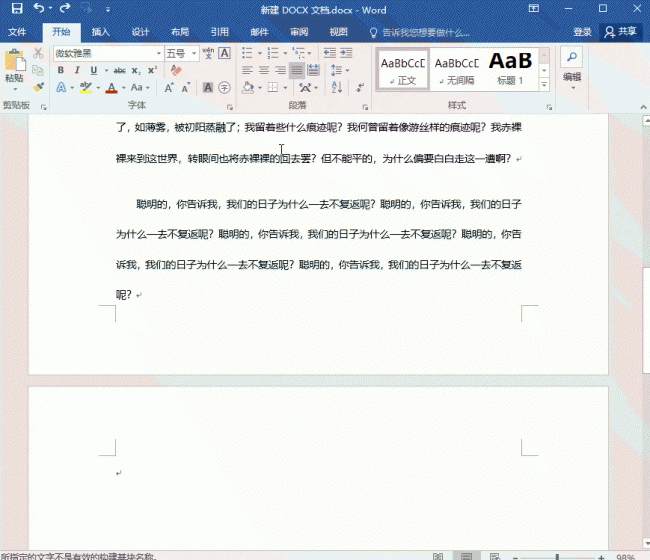Toggle underline on the U button

pyautogui.click(x=94, y=70)
